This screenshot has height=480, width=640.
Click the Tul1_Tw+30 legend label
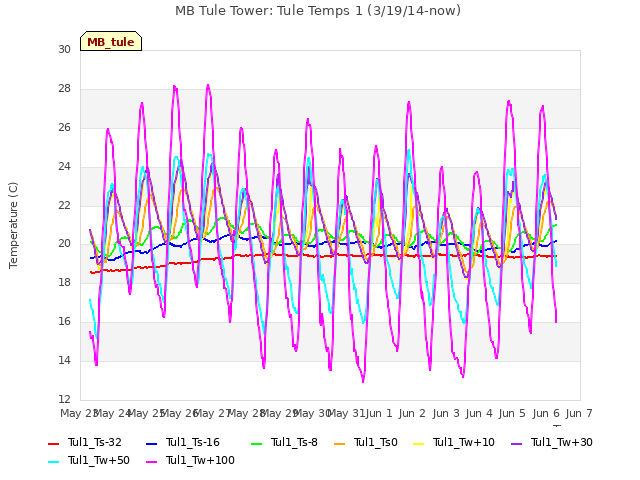(562, 442)
